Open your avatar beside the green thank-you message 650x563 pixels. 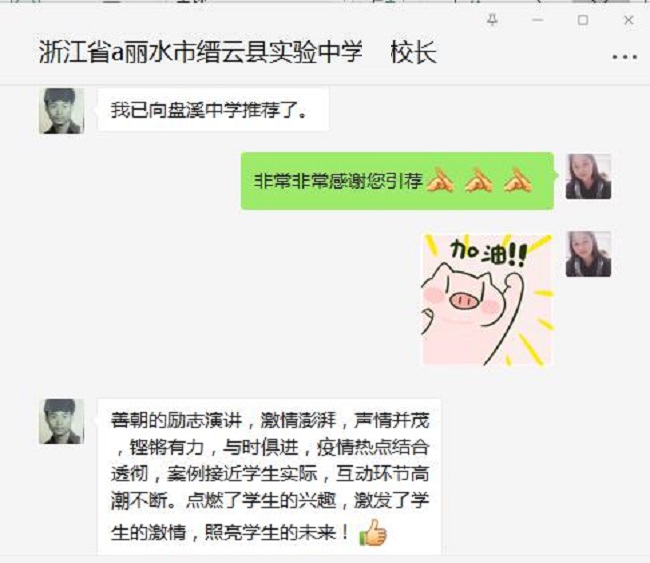click(x=588, y=176)
